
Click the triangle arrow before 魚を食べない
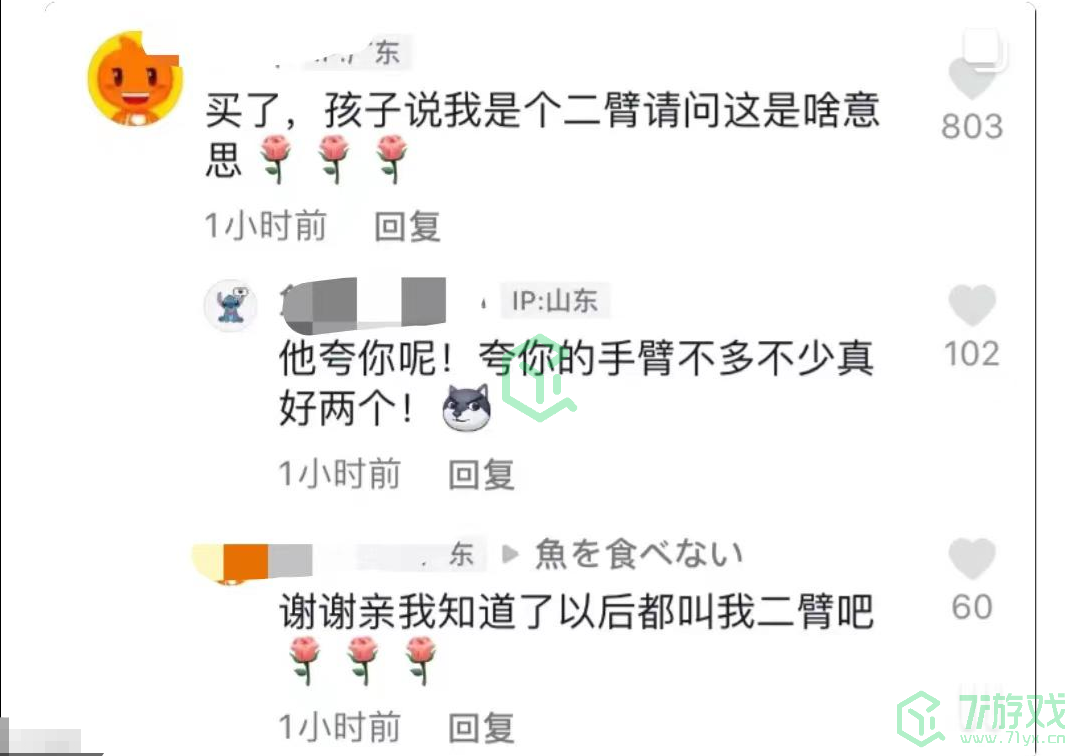click(509, 554)
